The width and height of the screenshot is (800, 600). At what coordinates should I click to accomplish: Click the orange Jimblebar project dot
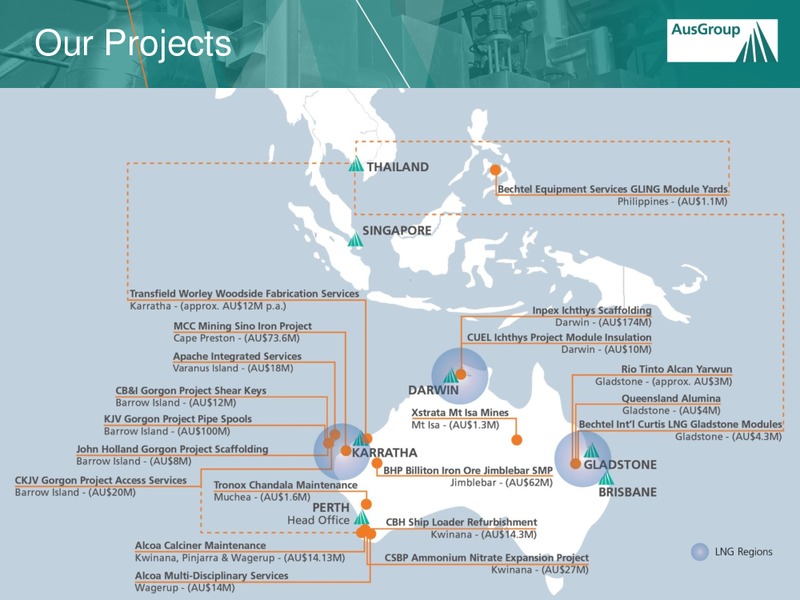tap(377, 463)
